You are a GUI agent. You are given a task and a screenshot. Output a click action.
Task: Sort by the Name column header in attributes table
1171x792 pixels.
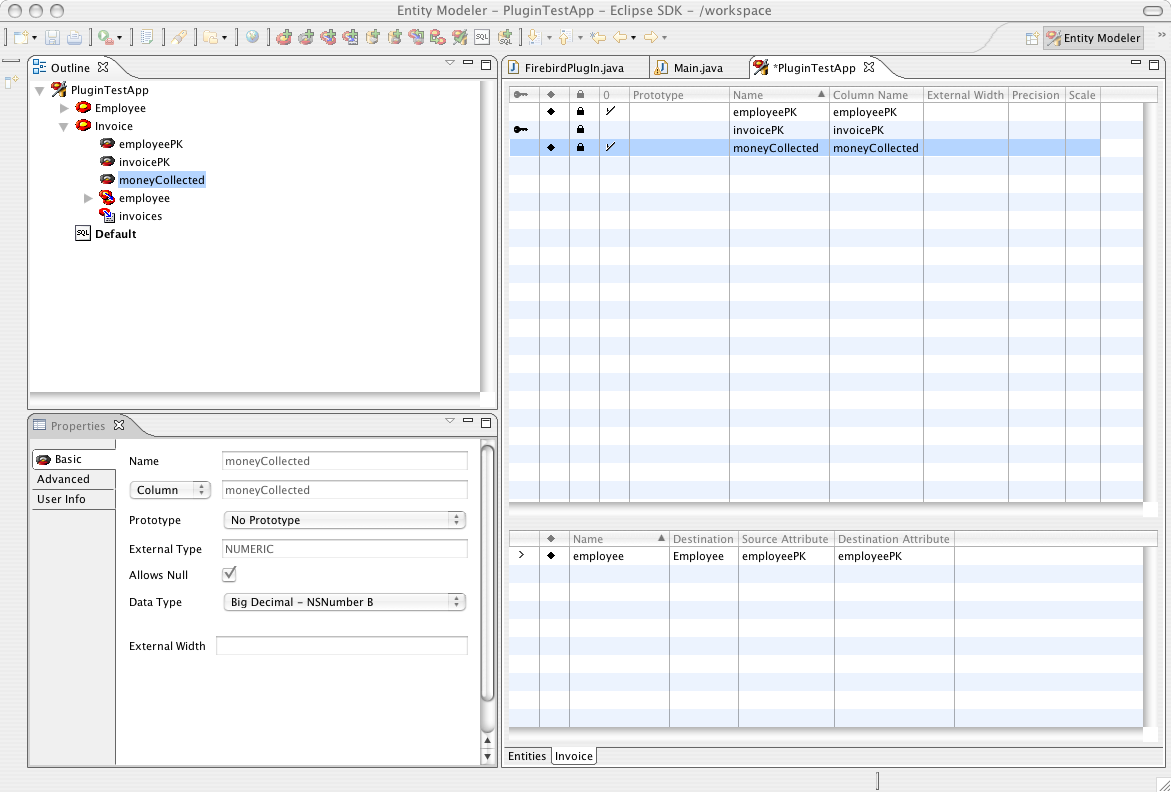click(779, 95)
